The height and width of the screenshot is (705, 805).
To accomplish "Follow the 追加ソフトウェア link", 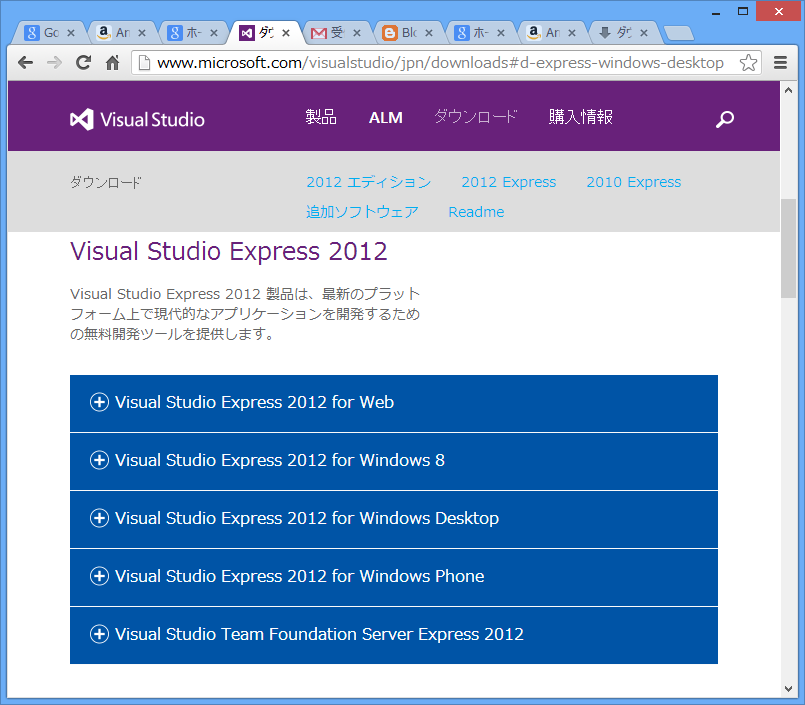I will (x=362, y=212).
